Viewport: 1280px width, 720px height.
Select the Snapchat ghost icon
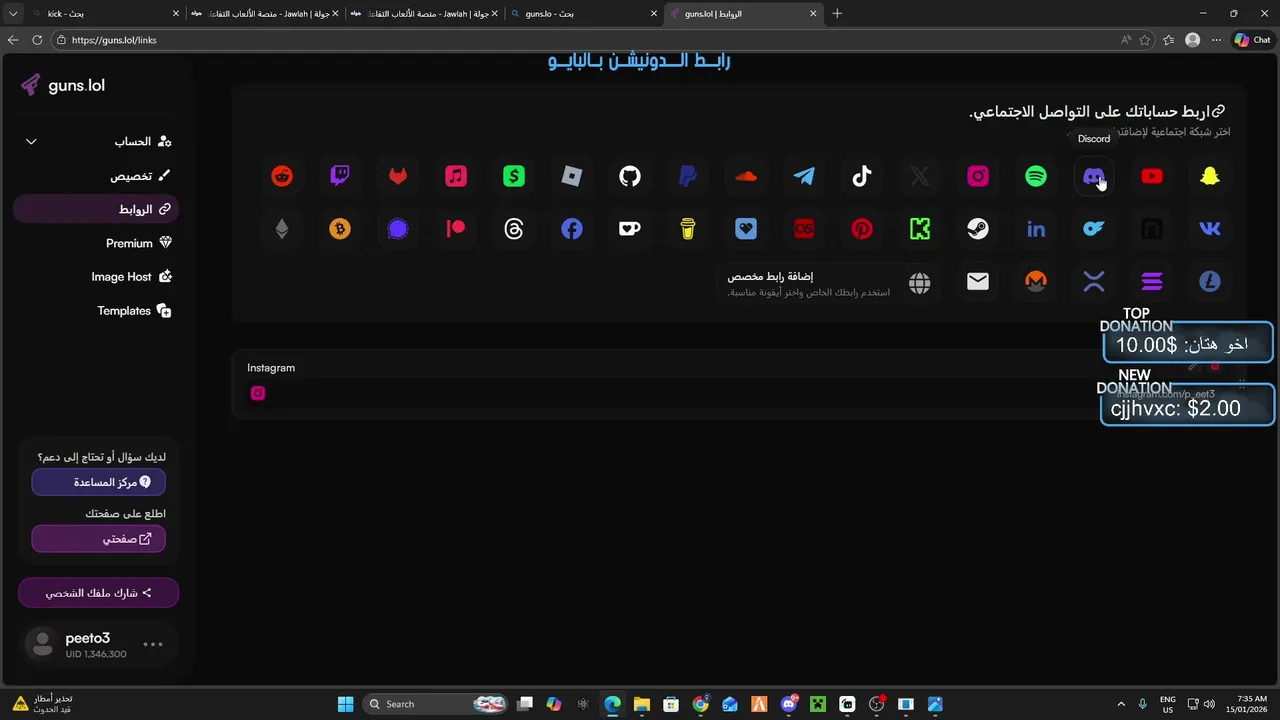click(1210, 177)
